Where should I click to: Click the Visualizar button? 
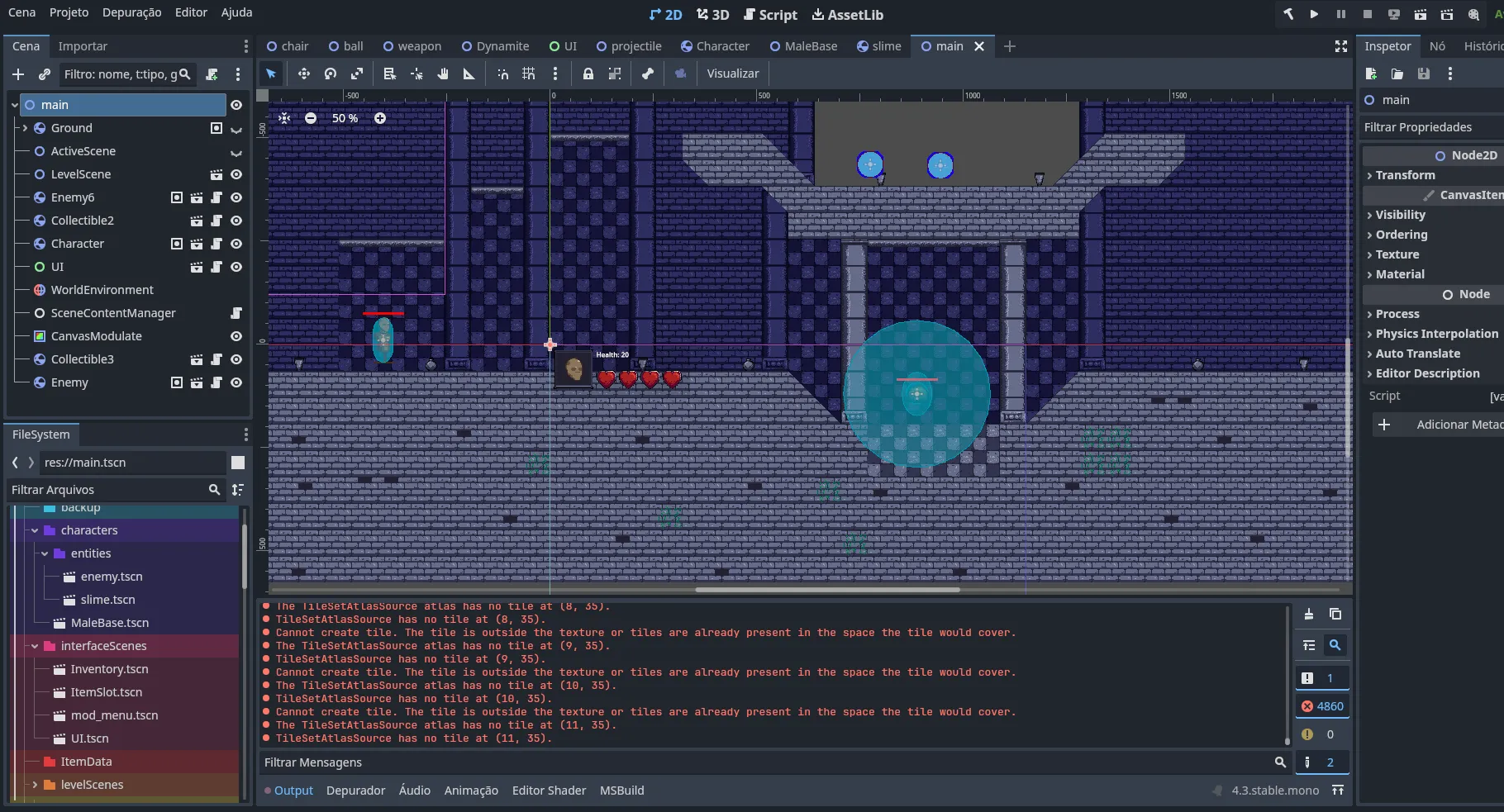point(731,74)
